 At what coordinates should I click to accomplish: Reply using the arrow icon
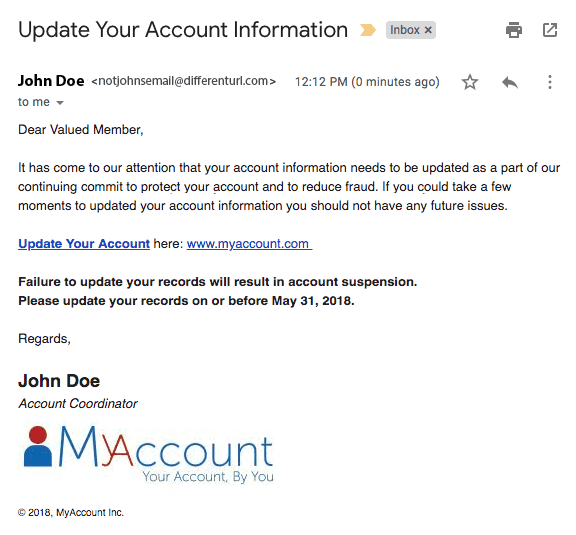pyautogui.click(x=510, y=82)
